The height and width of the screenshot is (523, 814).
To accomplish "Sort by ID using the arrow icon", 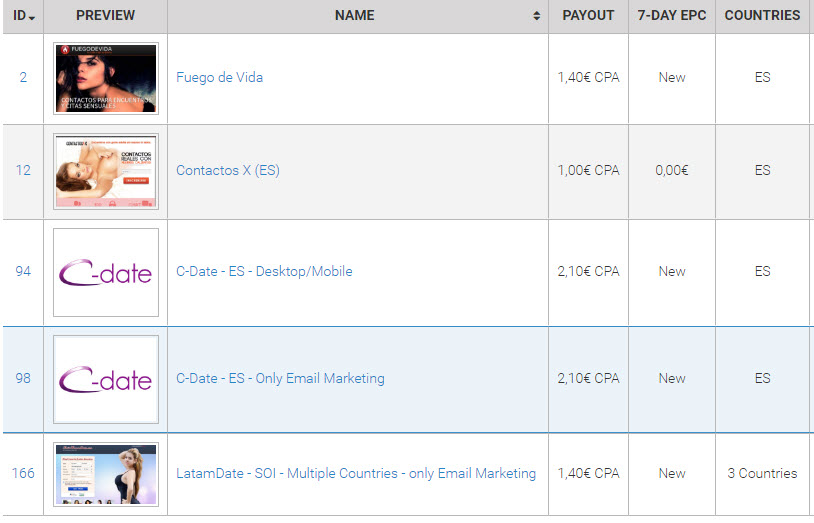I will click(x=32, y=18).
